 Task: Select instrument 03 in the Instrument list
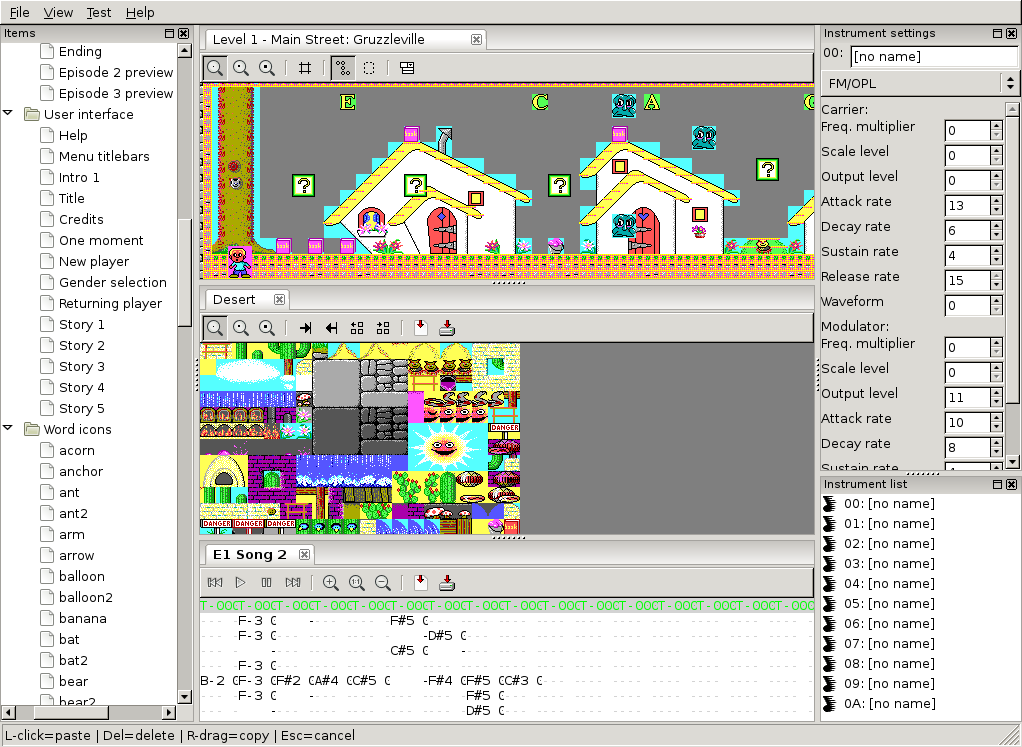pos(879,564)
